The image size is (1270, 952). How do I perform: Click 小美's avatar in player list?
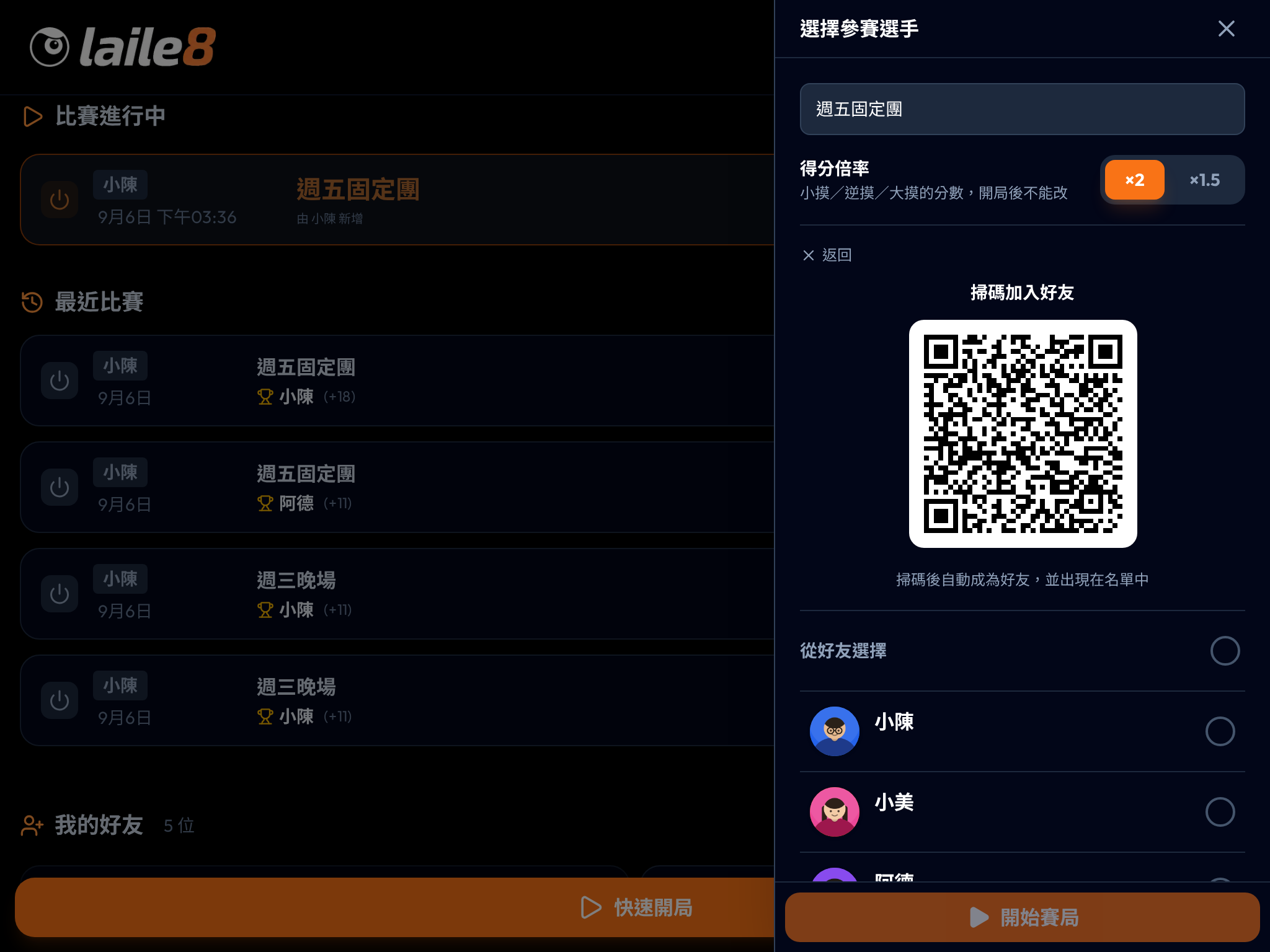tap(834, 812)
